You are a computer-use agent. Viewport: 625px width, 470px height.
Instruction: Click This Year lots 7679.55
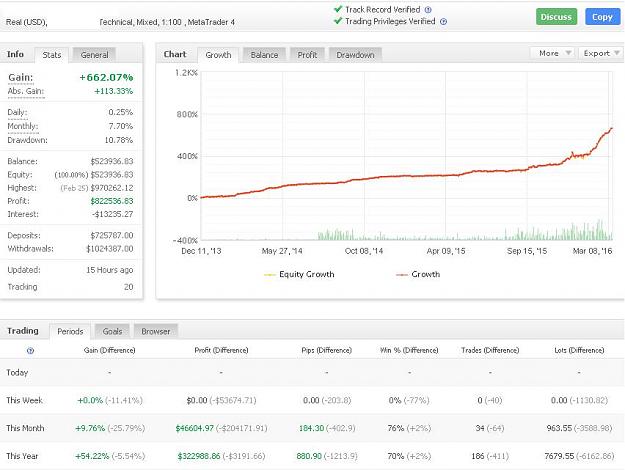tap(559, 456)
